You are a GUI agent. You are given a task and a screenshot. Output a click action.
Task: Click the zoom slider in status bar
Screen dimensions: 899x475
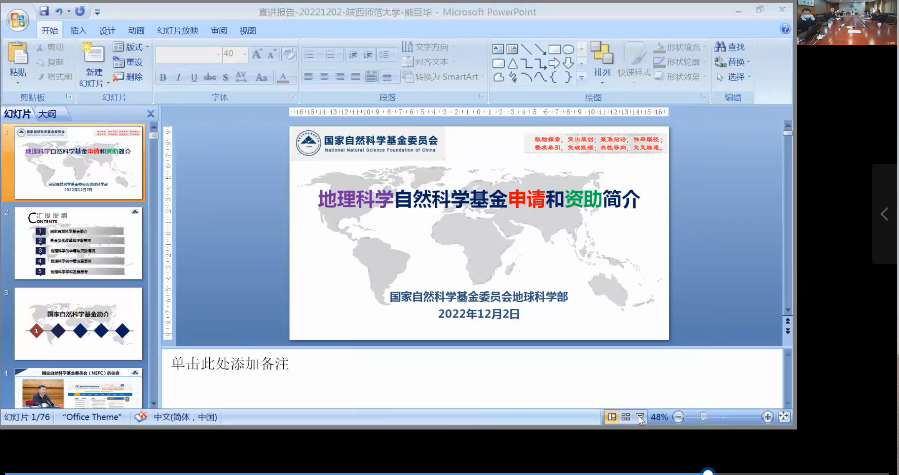703,416
